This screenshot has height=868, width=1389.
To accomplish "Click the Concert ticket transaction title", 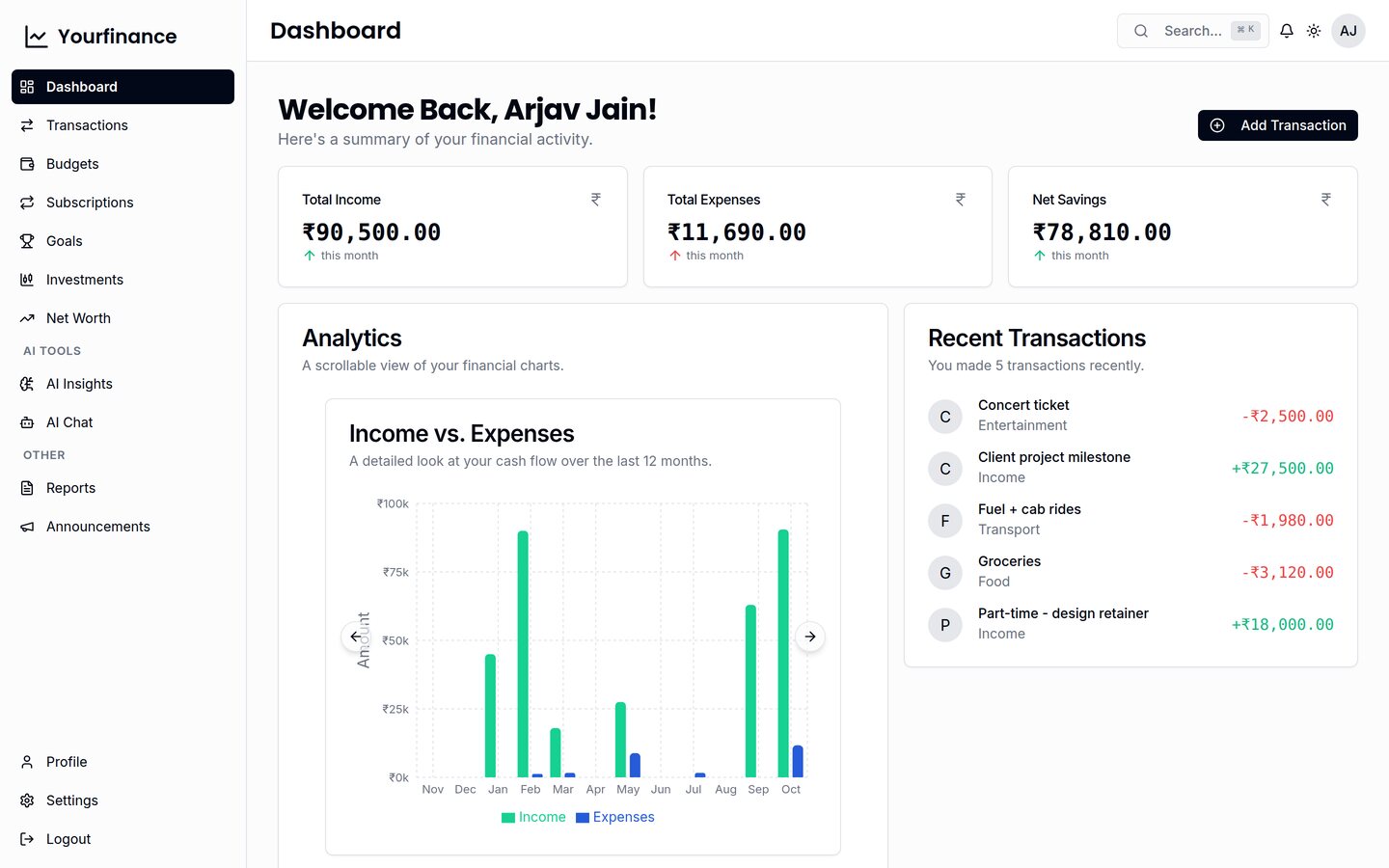I will pyautogui.click(x=1023, y=405).
